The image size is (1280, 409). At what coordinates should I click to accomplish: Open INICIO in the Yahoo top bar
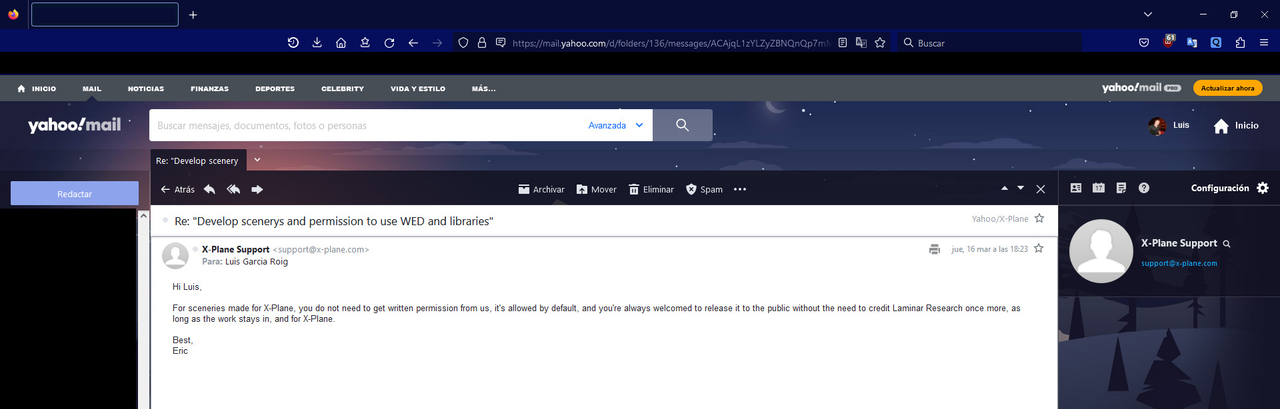pyautogui.click(x=37, y=88)
